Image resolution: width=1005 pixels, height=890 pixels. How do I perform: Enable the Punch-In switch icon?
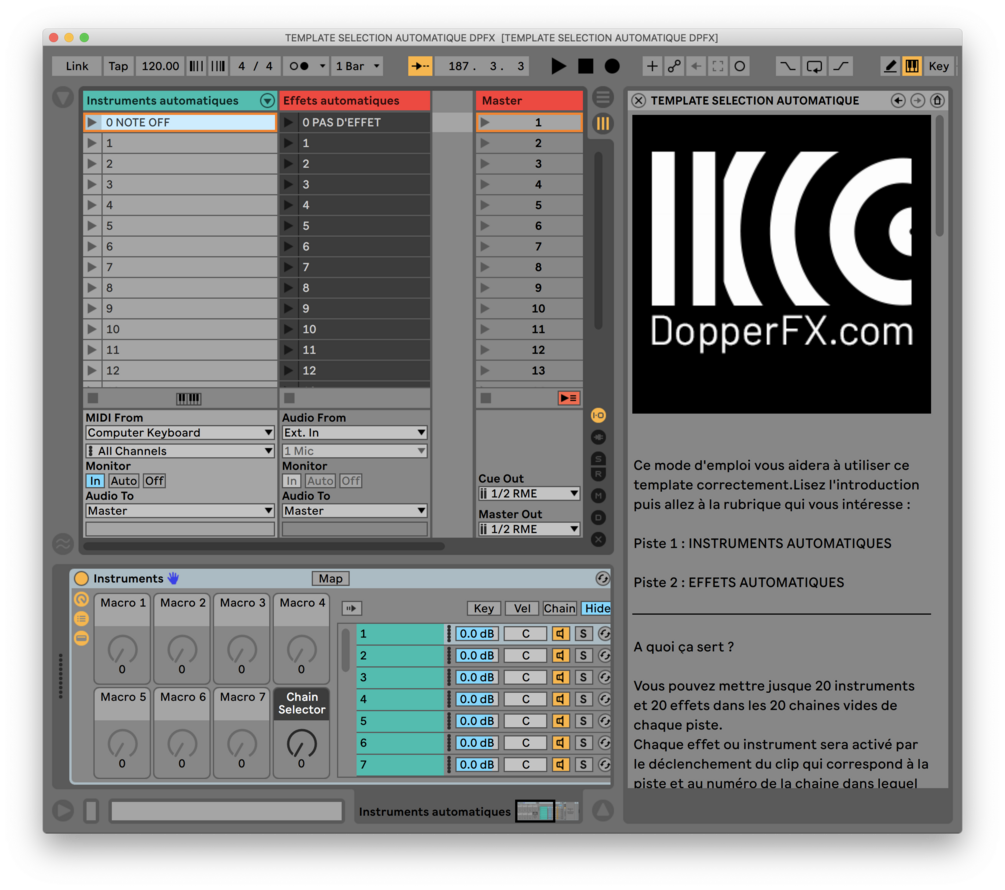coord(788,66)
